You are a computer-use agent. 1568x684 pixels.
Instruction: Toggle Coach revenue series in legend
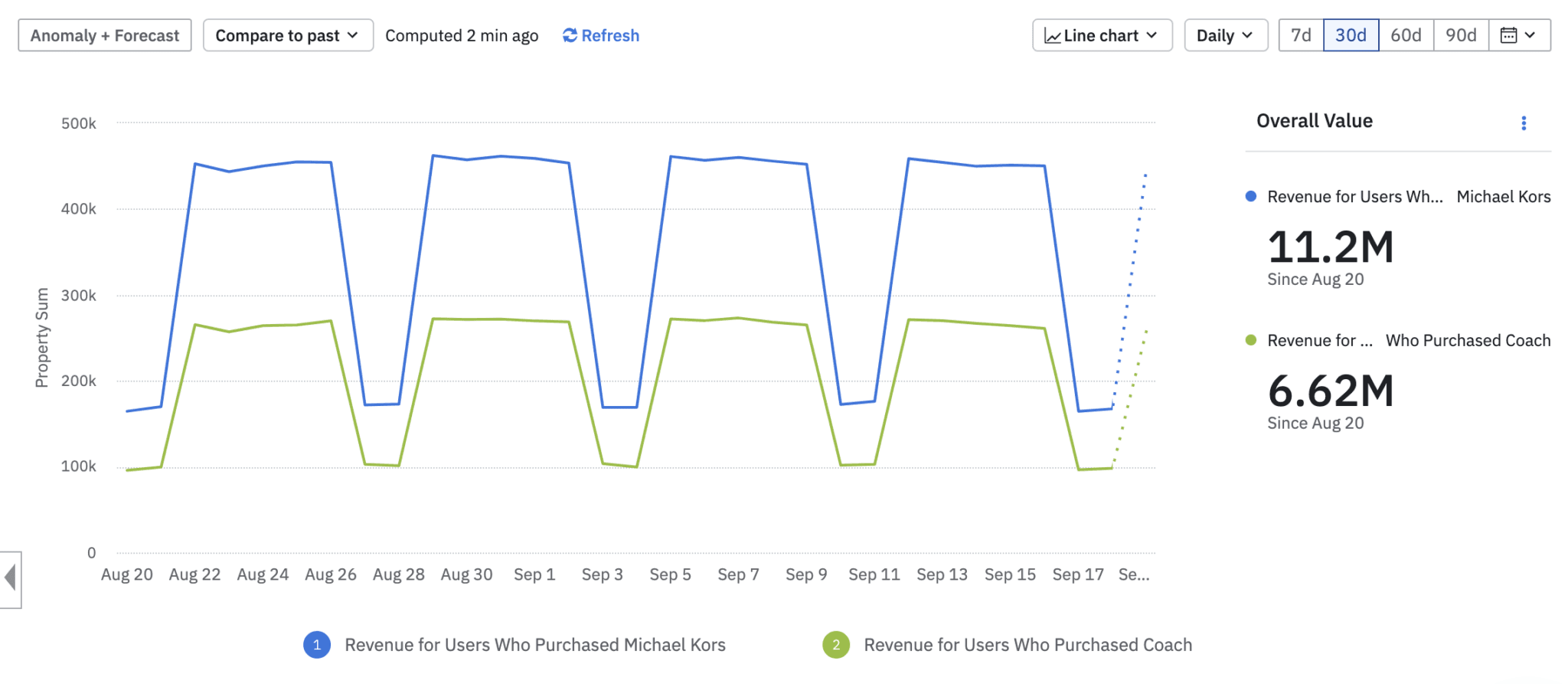1027,645
